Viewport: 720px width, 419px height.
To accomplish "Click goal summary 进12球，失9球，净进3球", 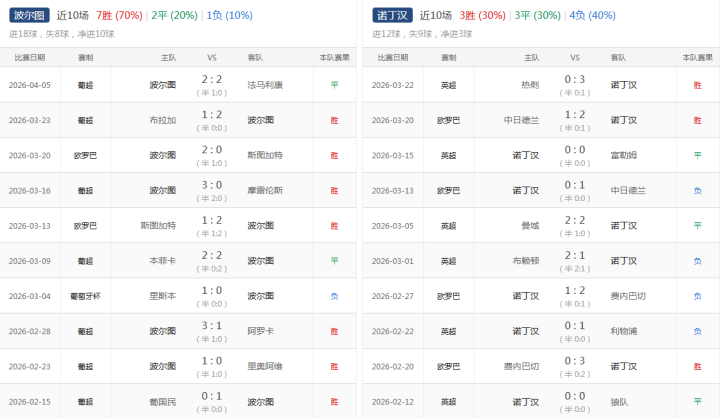I will click(422, 34).
